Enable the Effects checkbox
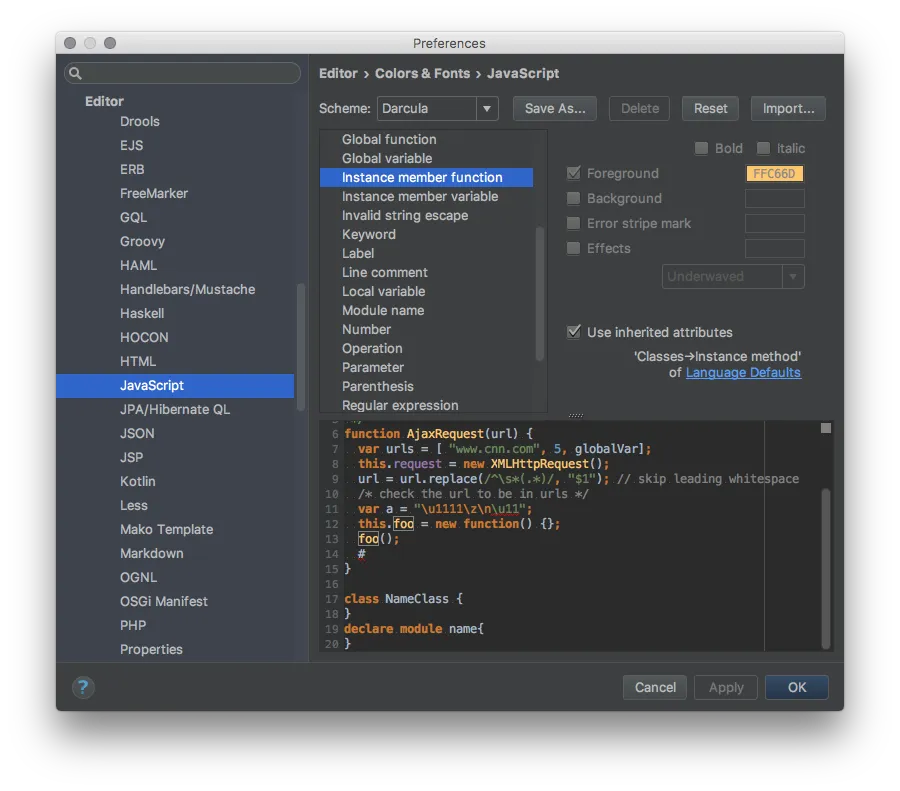The image size is (900, 791). (x=573, y=249)
